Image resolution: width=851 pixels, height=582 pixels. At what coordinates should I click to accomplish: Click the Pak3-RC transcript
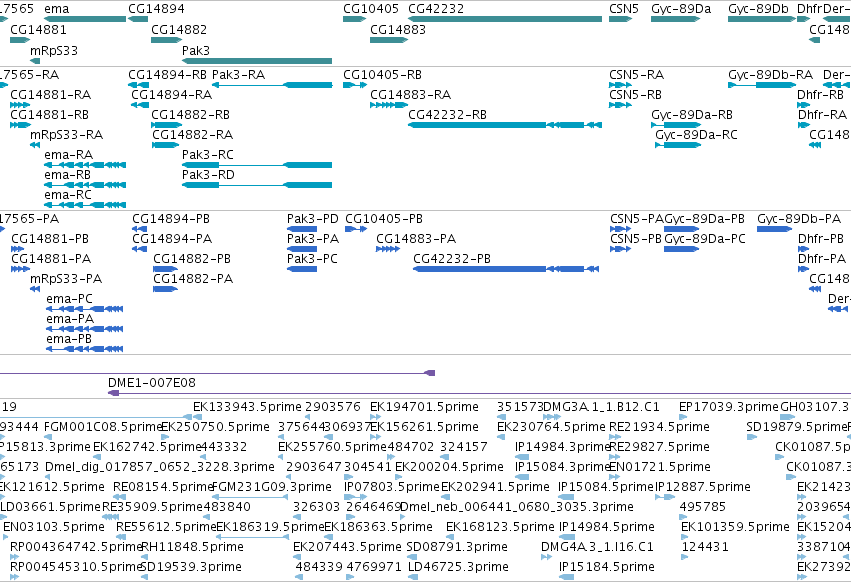point(257,165)
